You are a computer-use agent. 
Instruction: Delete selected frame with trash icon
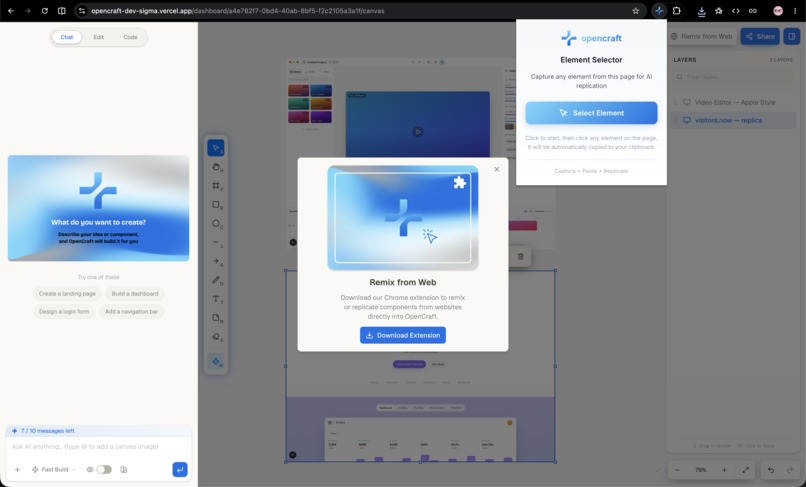pos(520,256)
